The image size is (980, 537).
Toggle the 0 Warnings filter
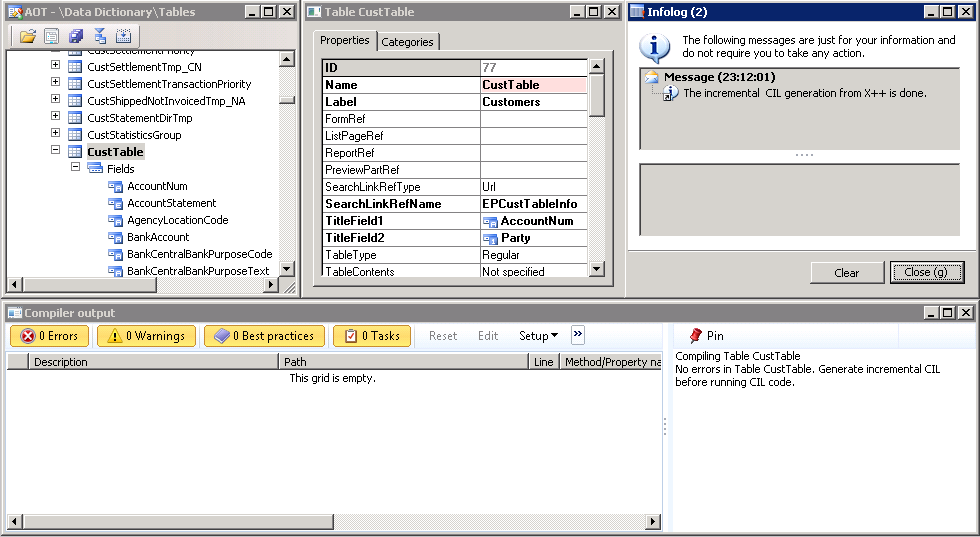tap(146, 336)
